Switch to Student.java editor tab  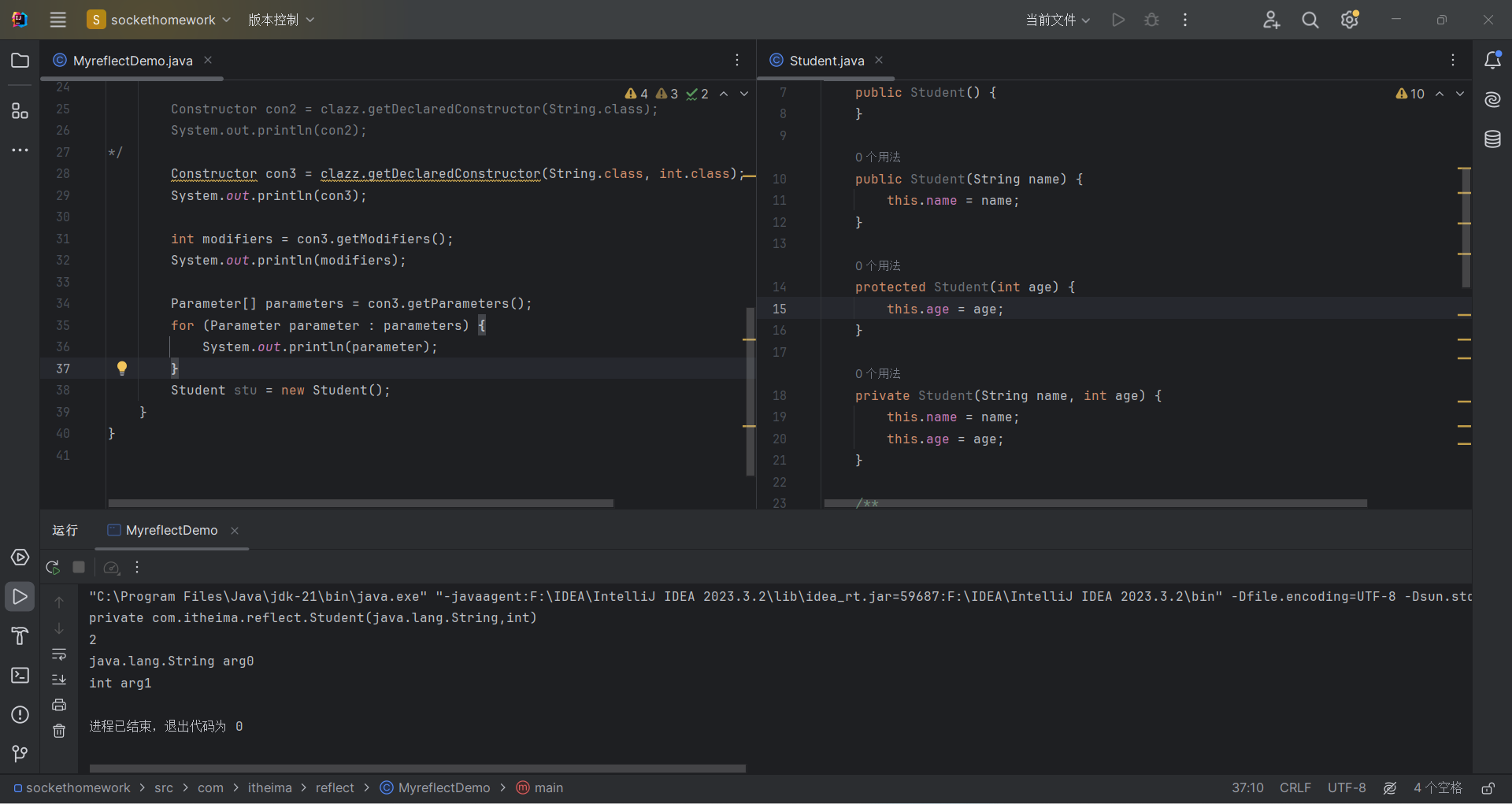(827, 61)
